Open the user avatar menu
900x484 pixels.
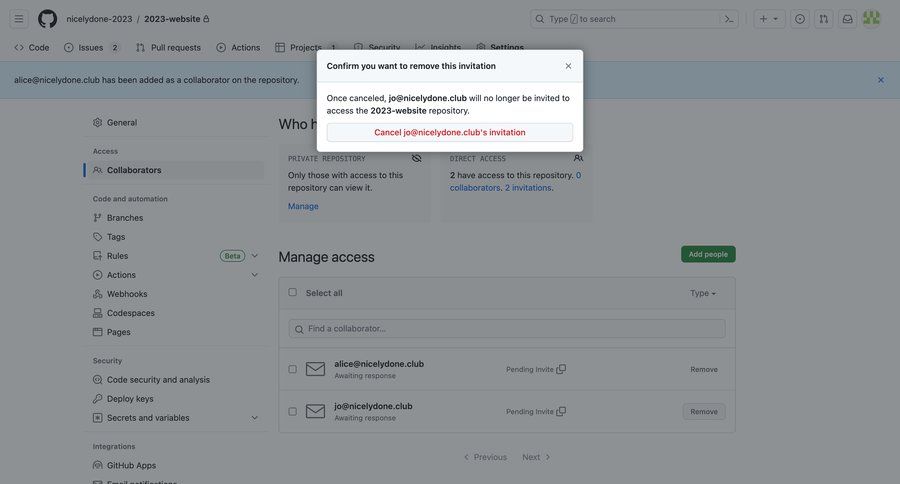871,18
